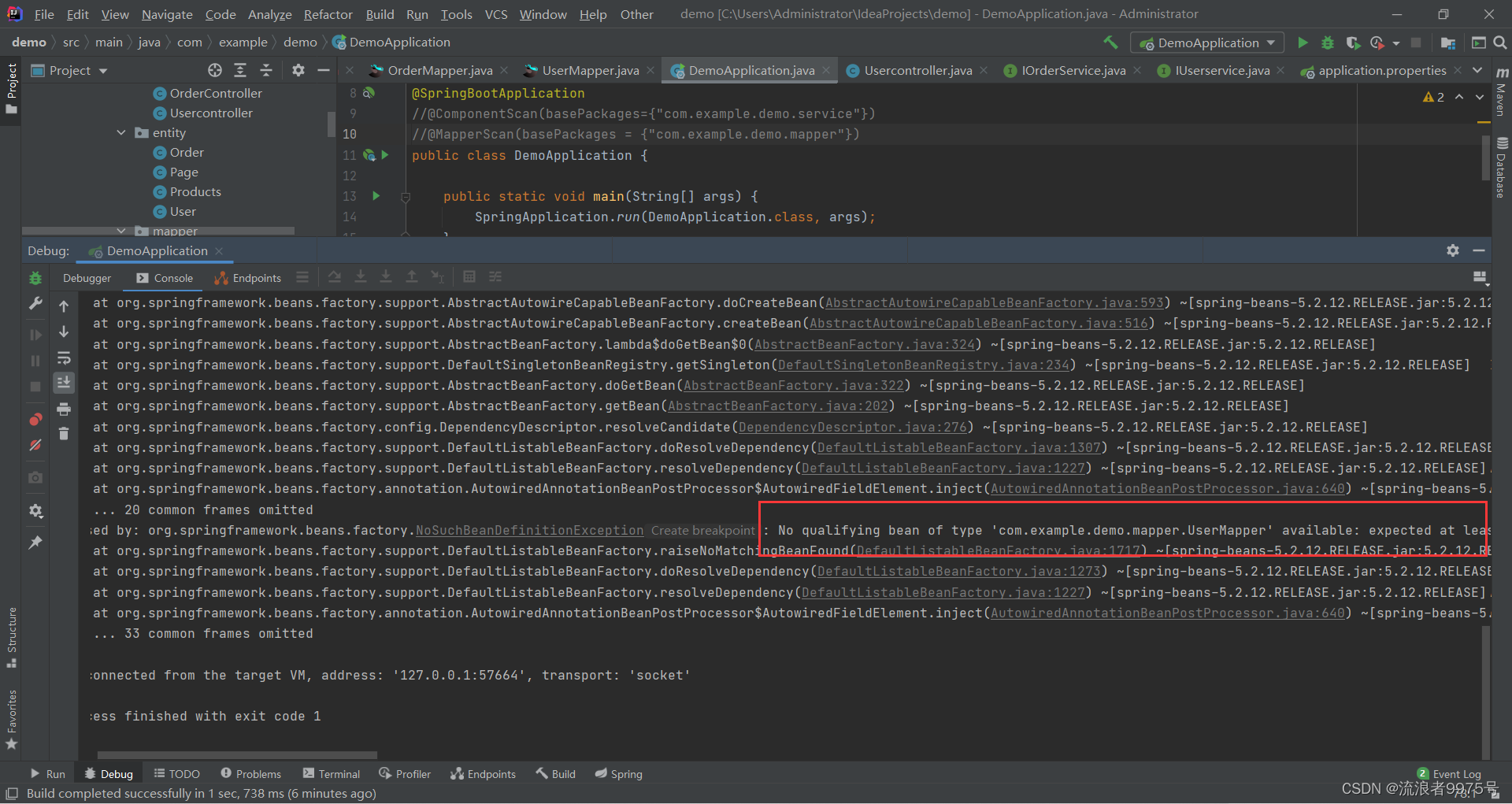Open the VCS menu
1512x804 pixels.
point(496,14)
